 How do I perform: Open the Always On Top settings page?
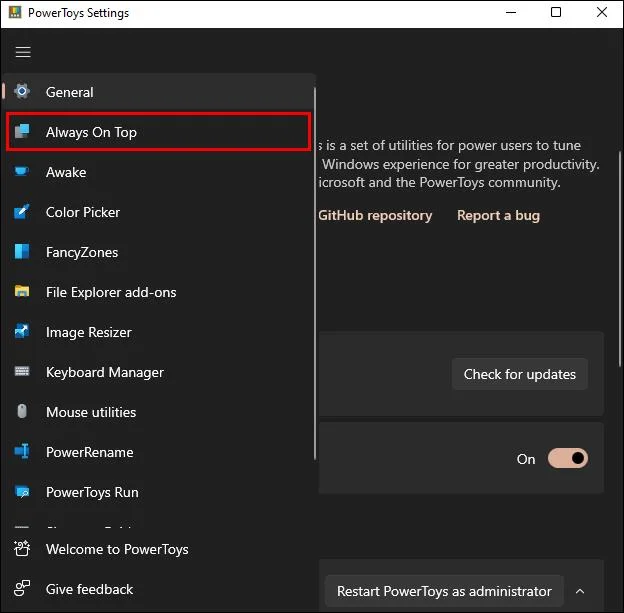coord(158,132)
